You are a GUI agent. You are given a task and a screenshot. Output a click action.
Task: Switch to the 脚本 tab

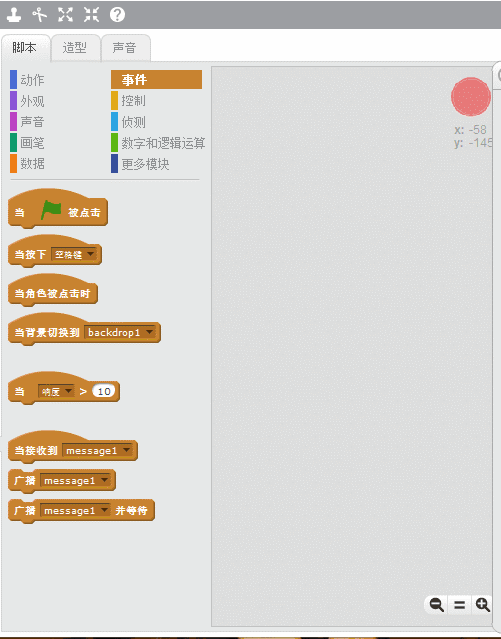[25, 48]
